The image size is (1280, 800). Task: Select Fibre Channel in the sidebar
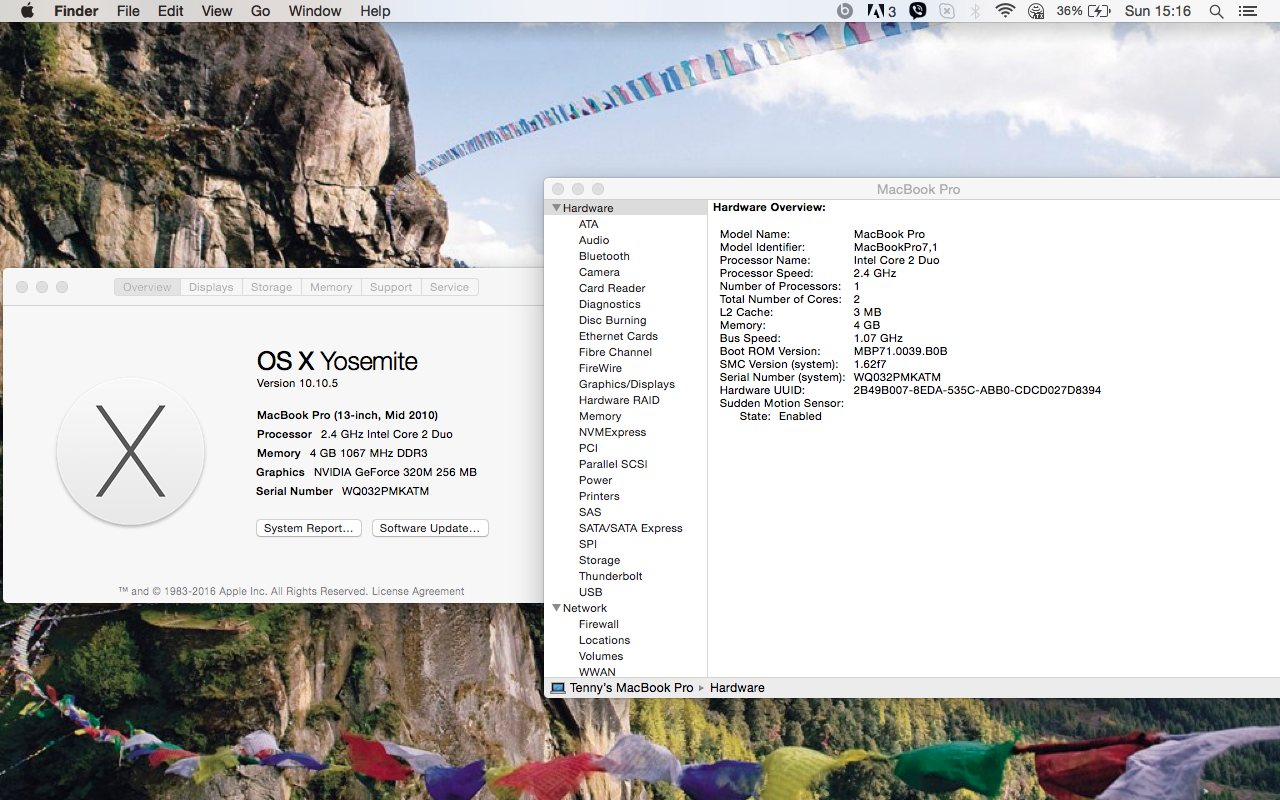click(x=615, y=352)
